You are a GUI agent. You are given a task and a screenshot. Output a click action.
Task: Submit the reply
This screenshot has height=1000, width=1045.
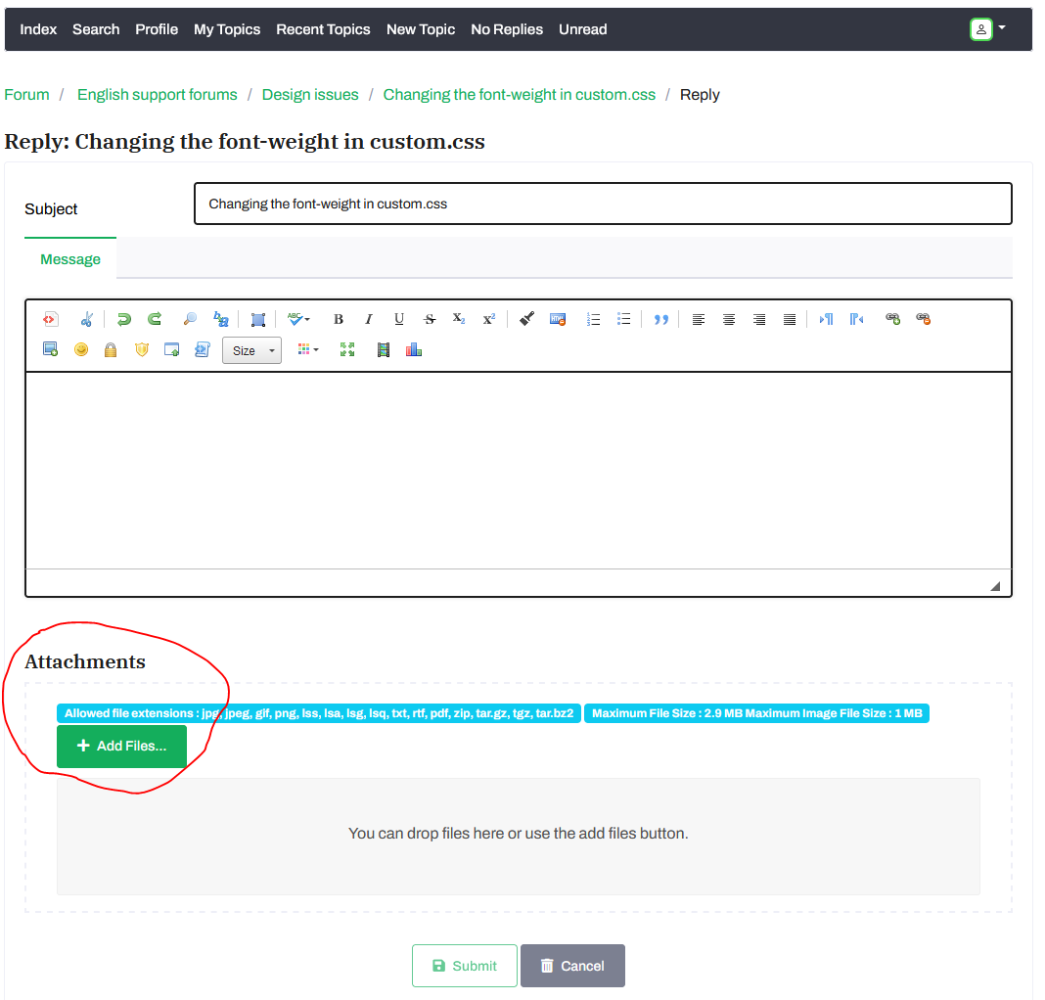click(464, 965)
